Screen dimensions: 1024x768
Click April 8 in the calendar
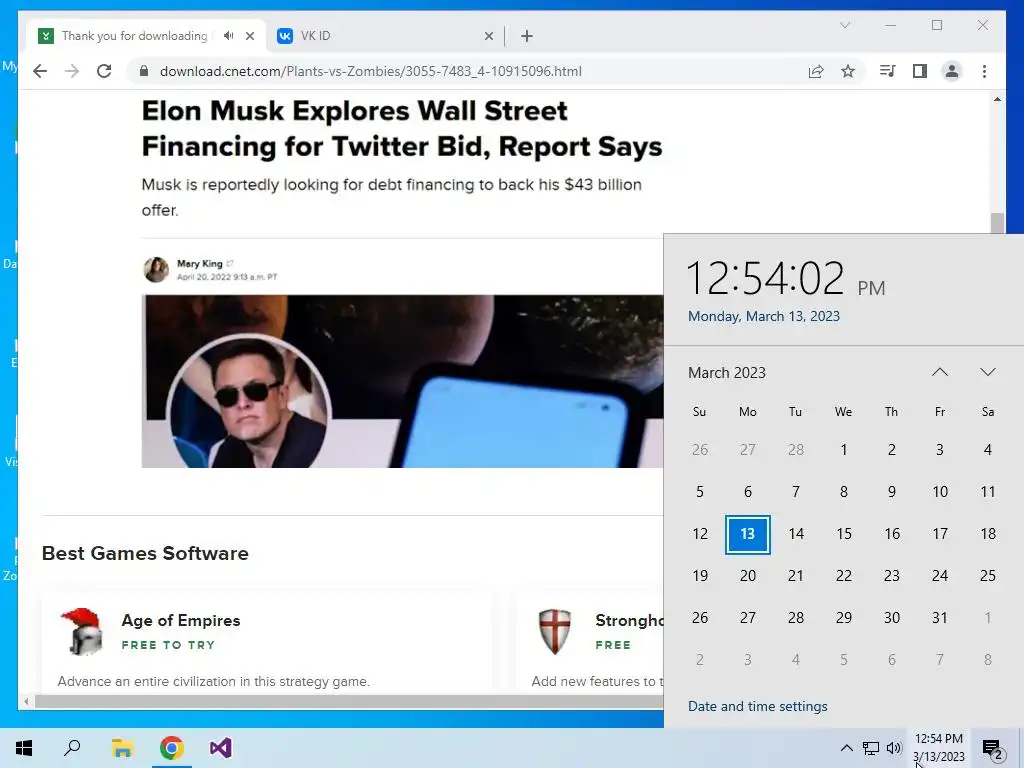click(x=987, y=660)
